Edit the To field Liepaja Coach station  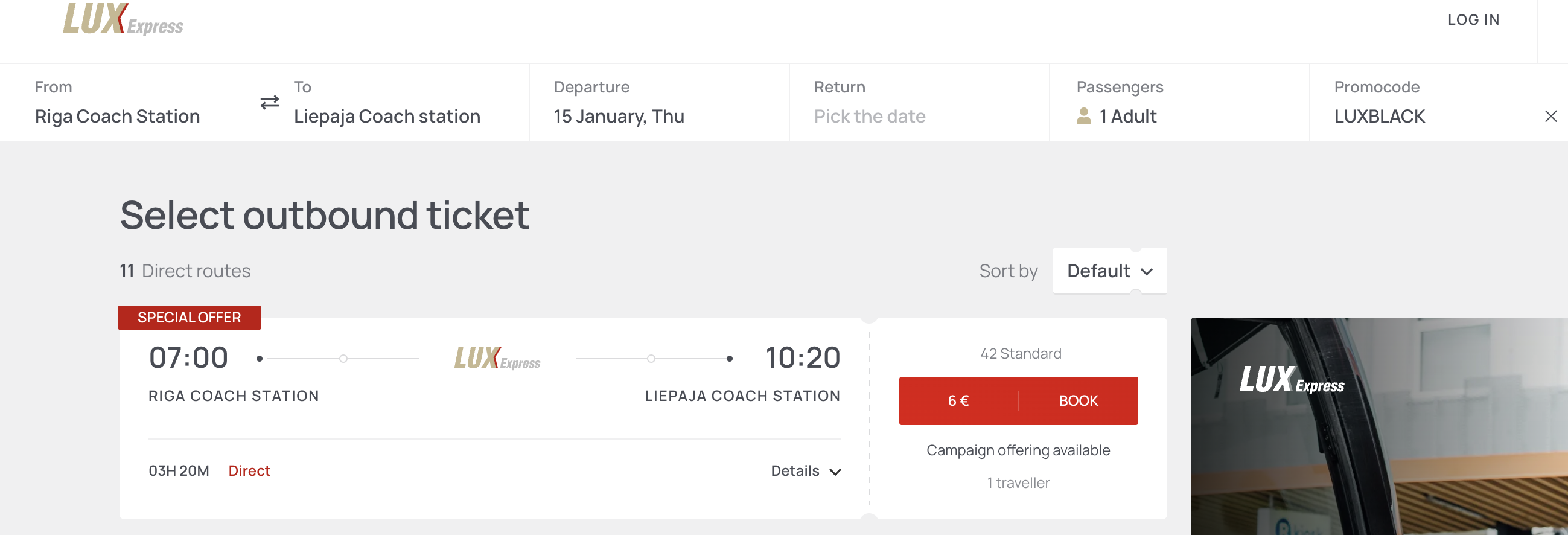coord(386,116)
